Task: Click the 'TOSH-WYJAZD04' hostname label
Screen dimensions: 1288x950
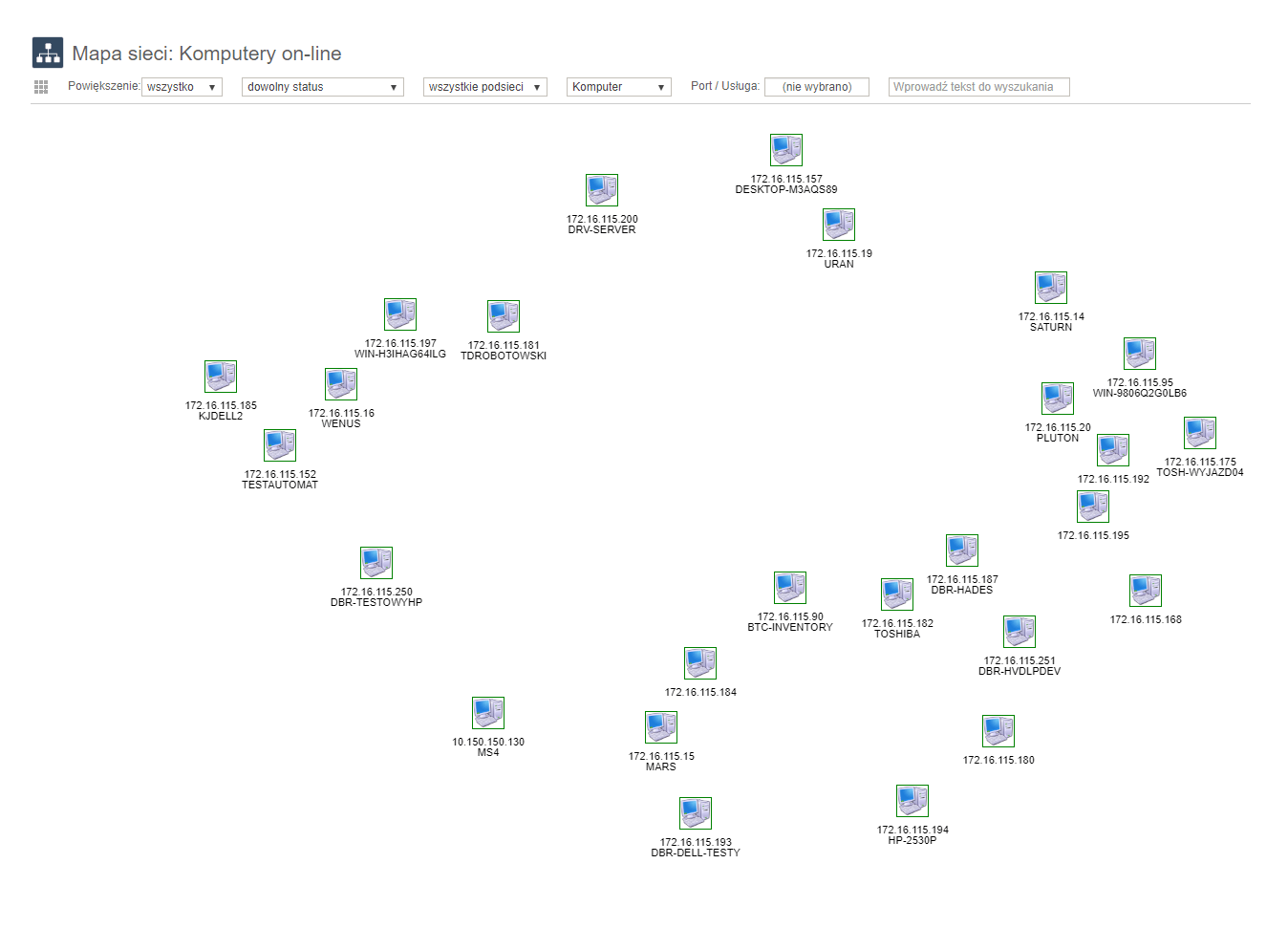Action: (1200, 473)
